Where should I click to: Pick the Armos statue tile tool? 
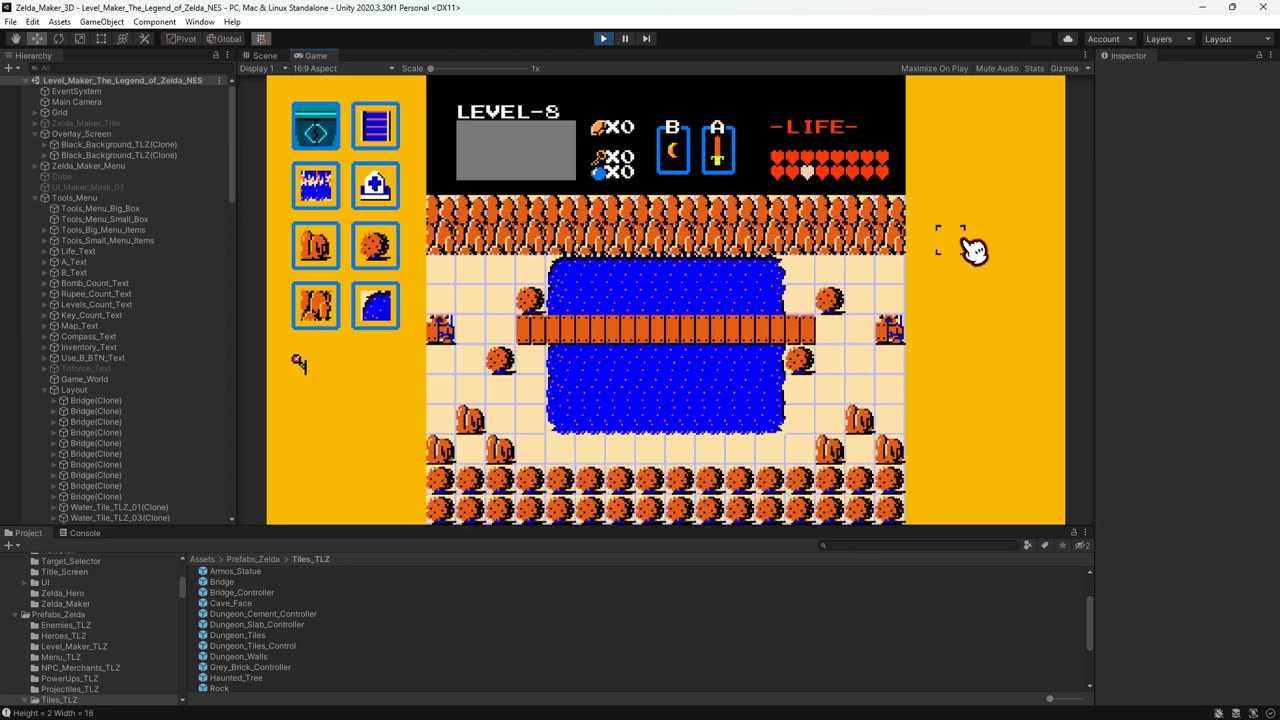coord(316,306)
